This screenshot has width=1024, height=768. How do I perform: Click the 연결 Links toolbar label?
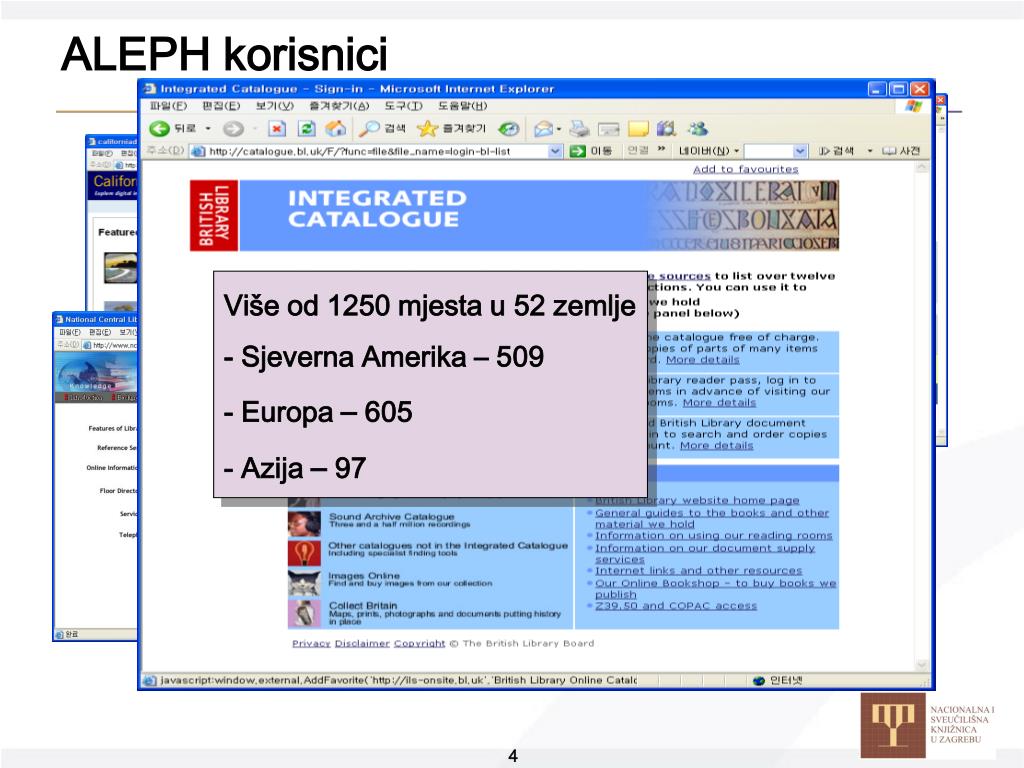point(637,151)
